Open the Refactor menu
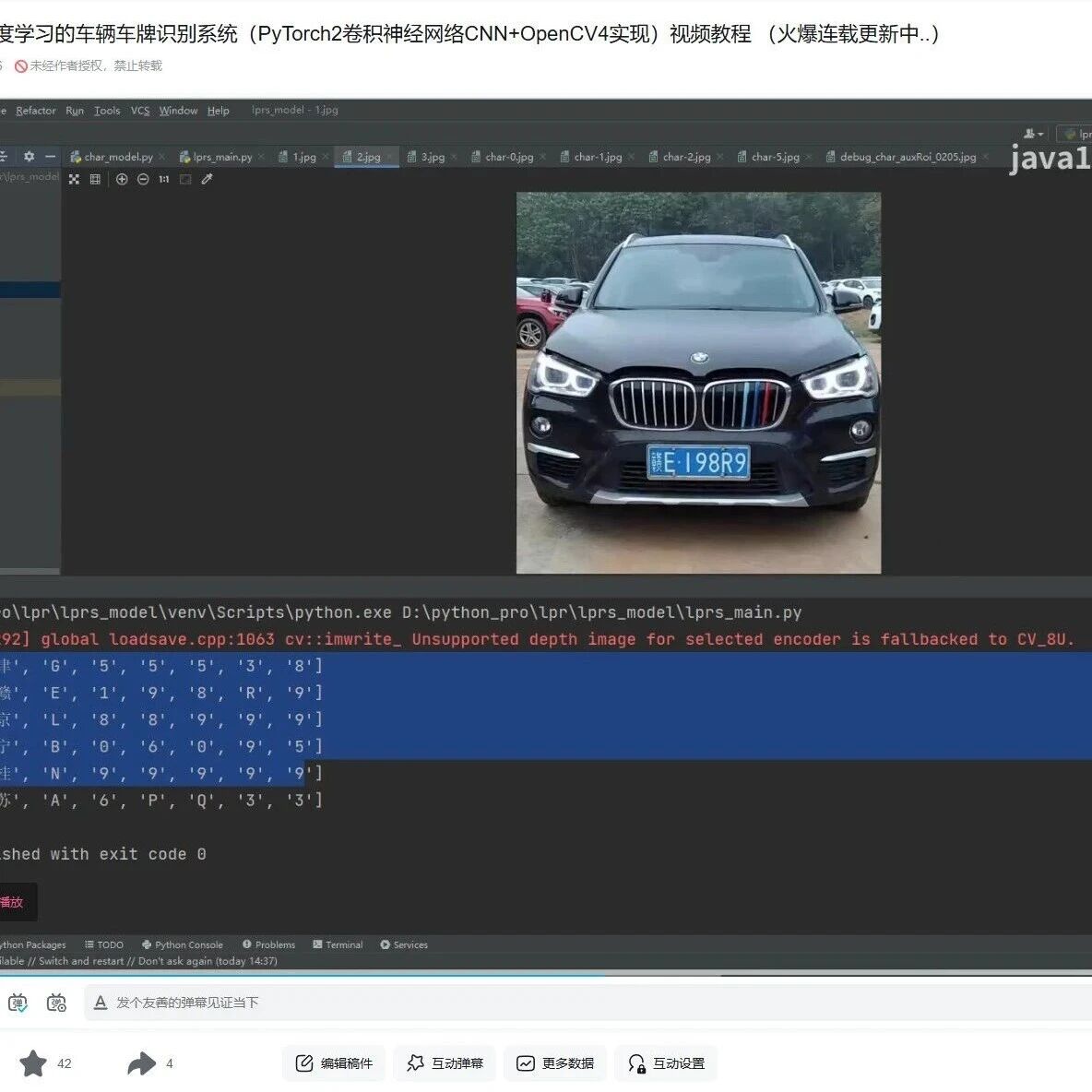The width and height of the screenshot is (1092, 1092). 36,110
